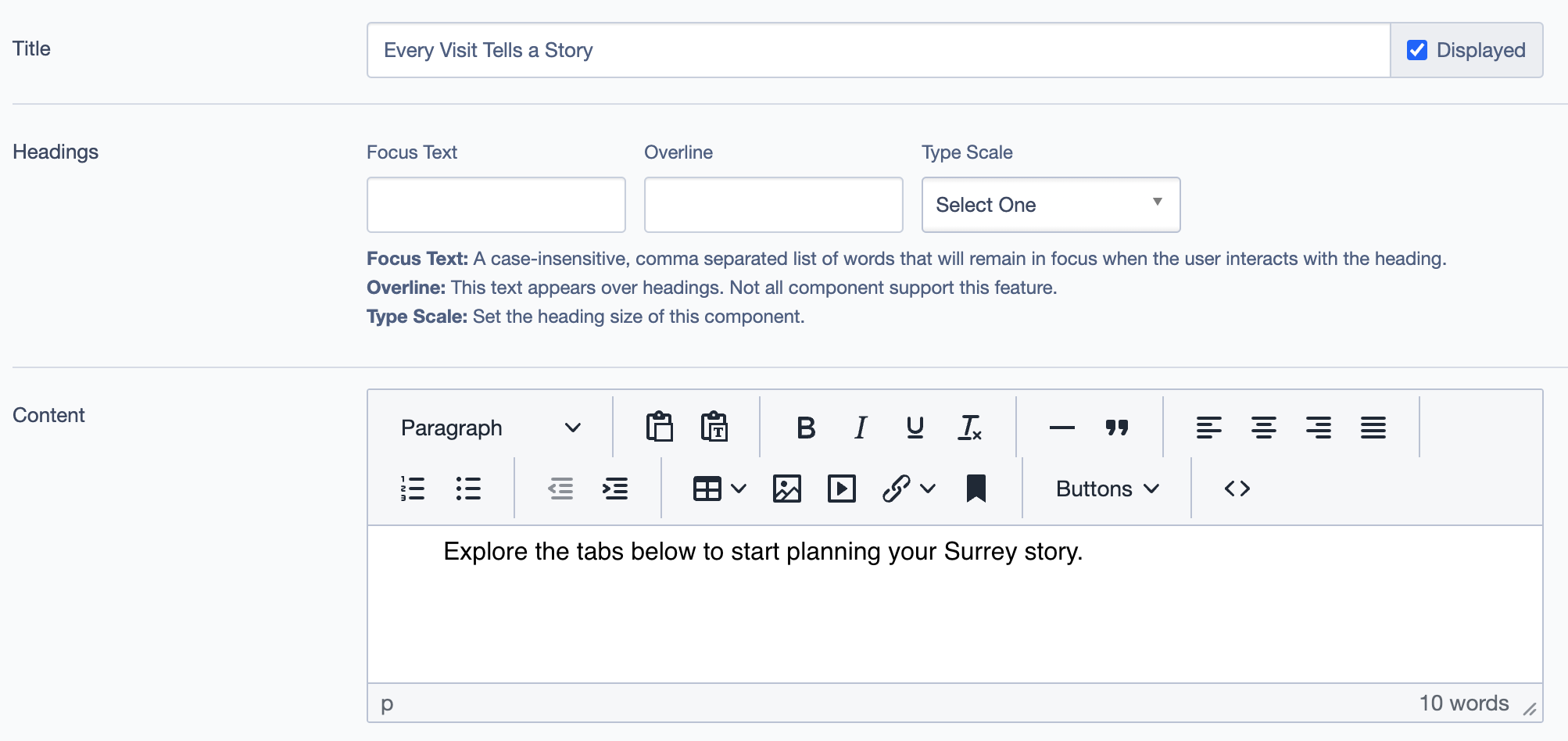The width and height of the screenshot is (1568, 741).
Task: Create a numbered list
Action: [x=413, y=489]
